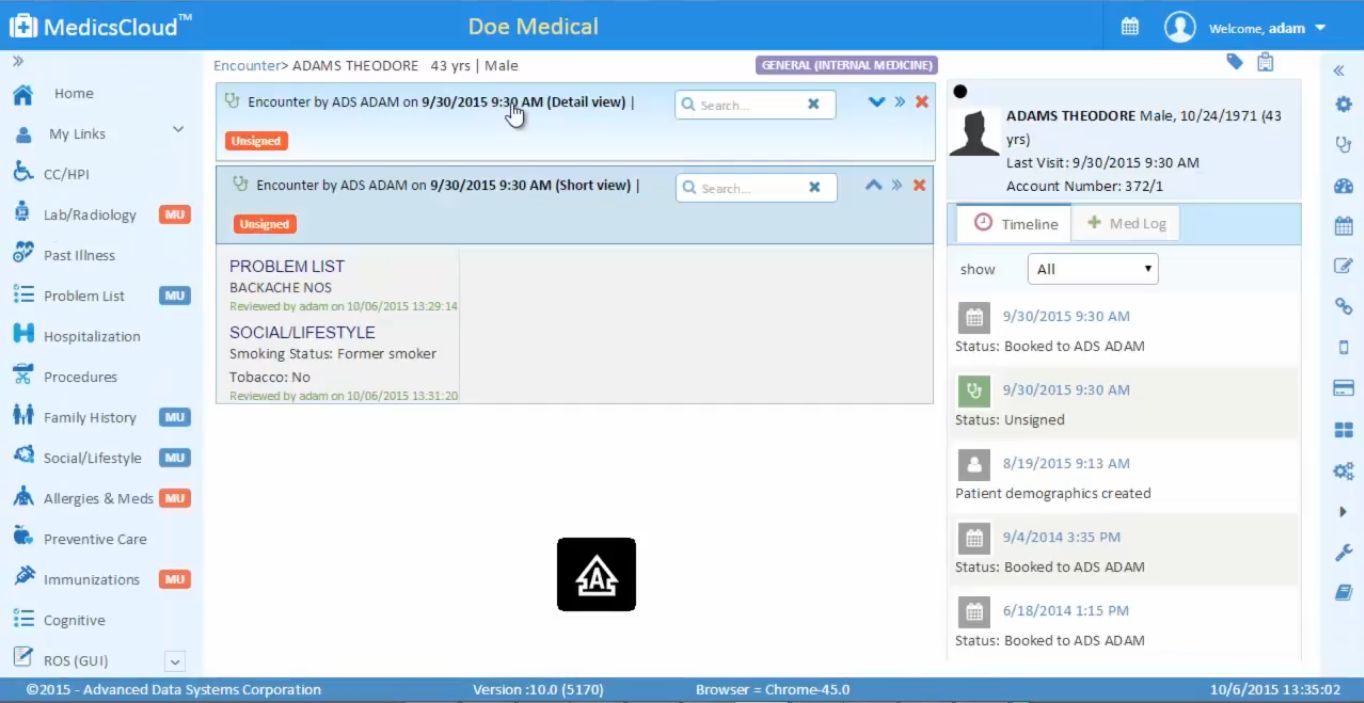
Task: Open the calendar icon in top header
Action: pyautogui.click(x=1130, y=27)
